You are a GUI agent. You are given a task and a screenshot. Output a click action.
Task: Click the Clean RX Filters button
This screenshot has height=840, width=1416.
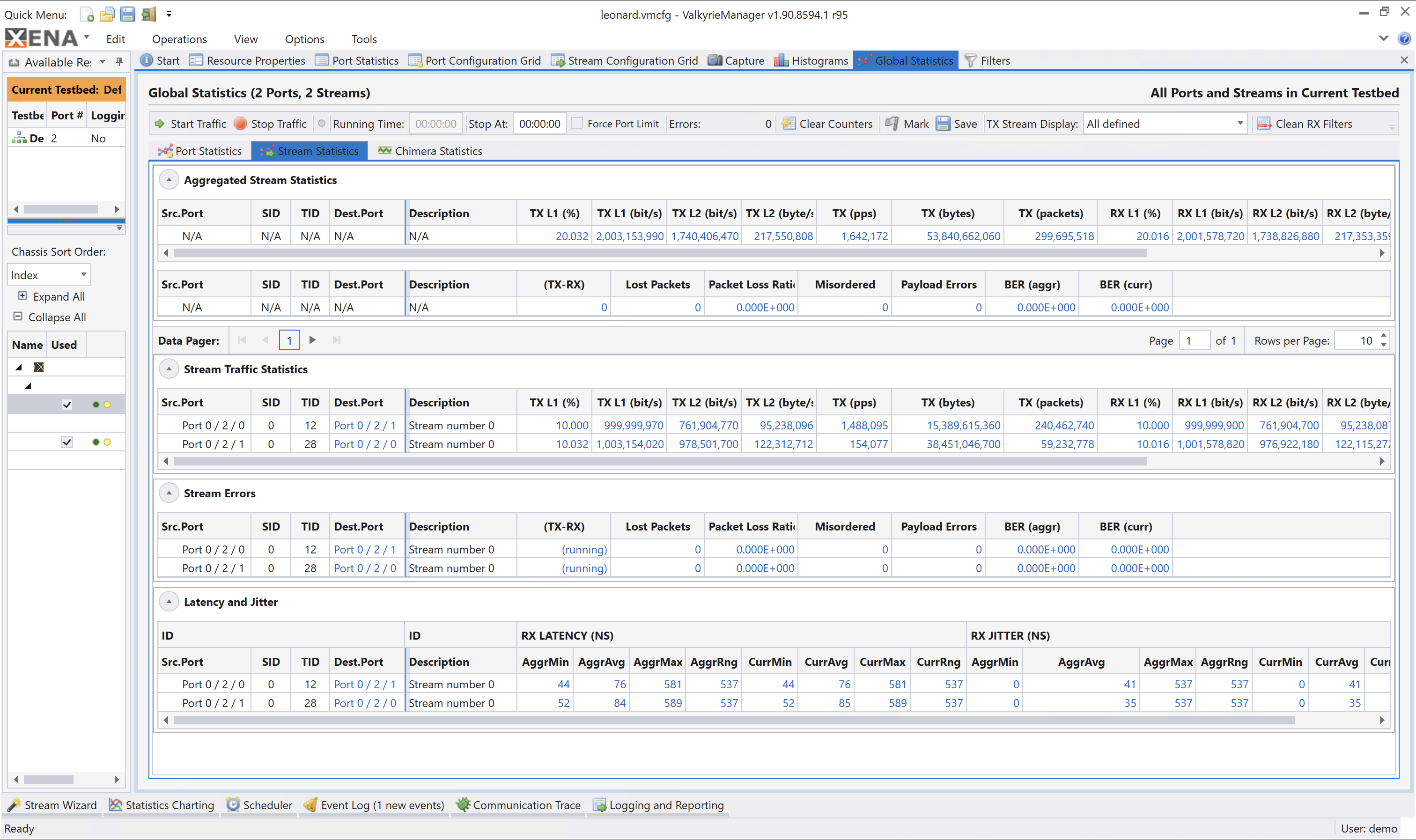1305,124
